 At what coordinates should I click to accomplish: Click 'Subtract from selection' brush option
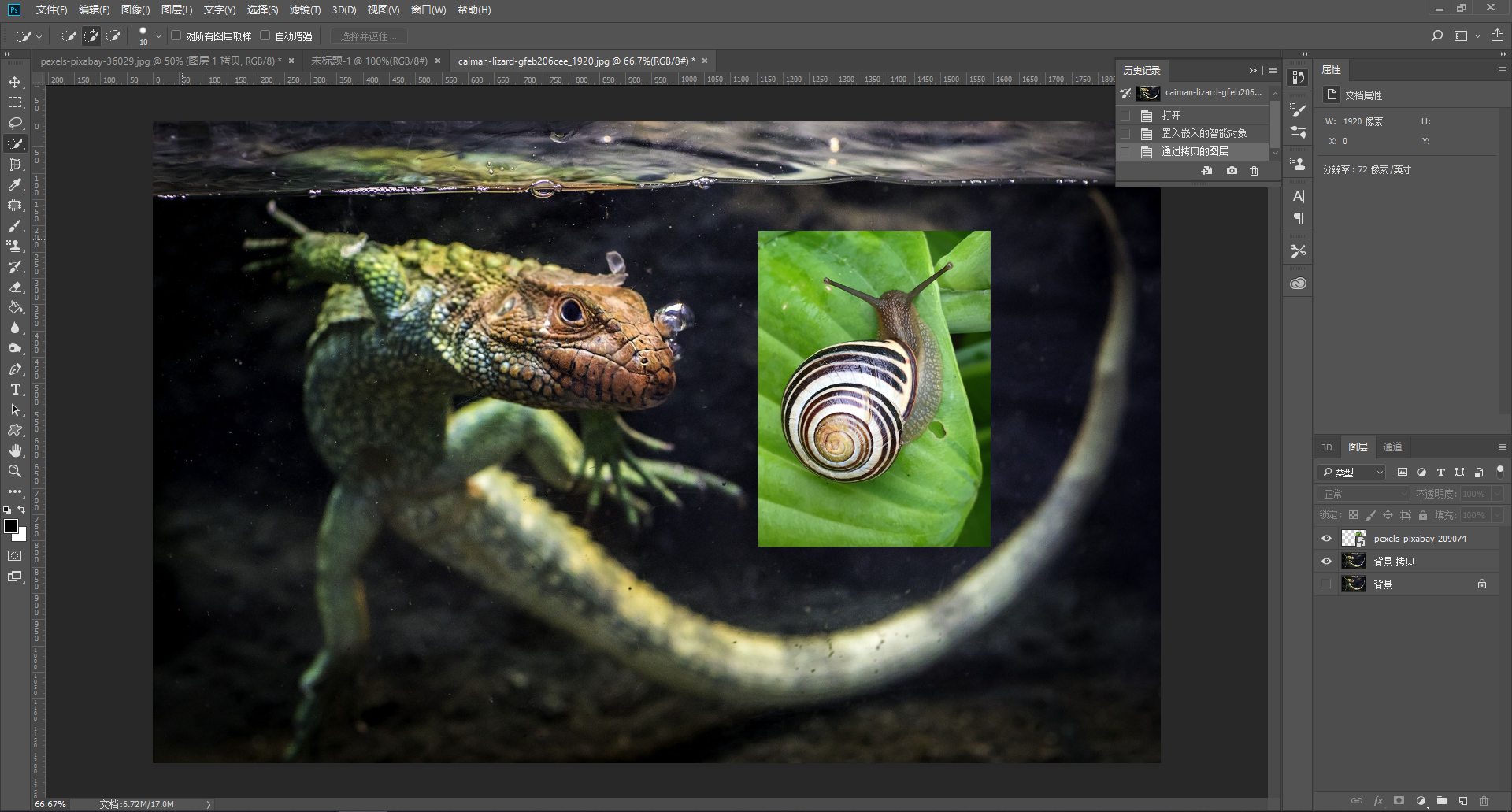(x=114, y=35)
